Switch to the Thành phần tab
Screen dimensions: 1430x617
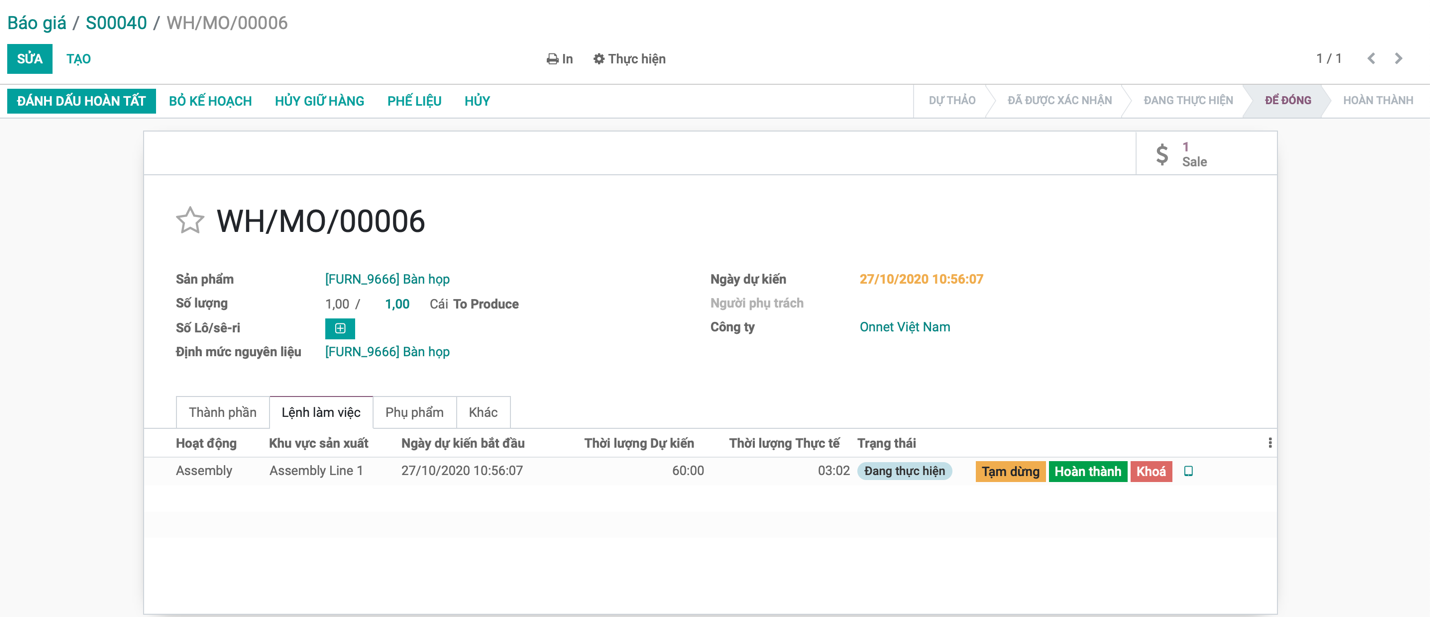point(222,412)
